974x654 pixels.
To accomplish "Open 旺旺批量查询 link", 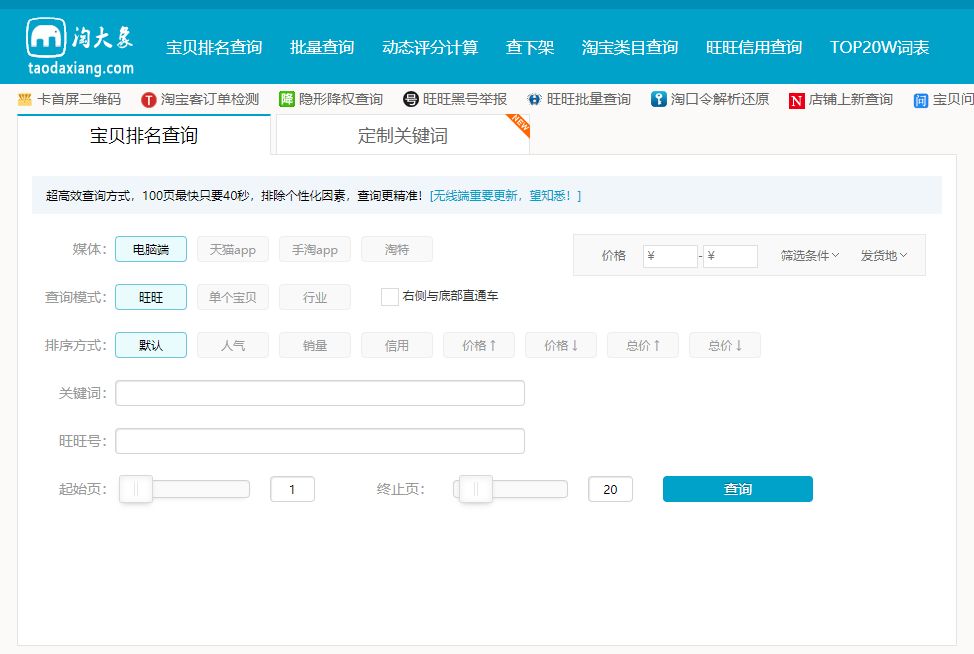I will [x=589, y=99].
